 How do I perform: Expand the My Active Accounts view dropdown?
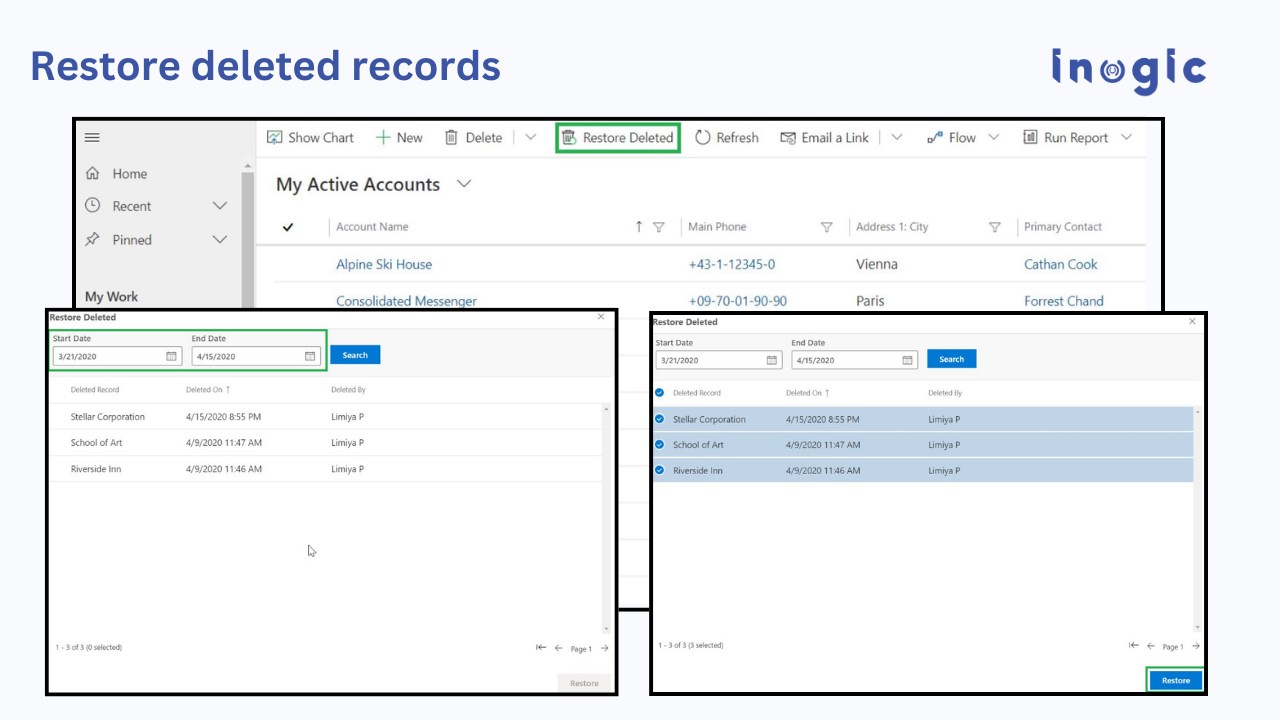coord(464,184)
